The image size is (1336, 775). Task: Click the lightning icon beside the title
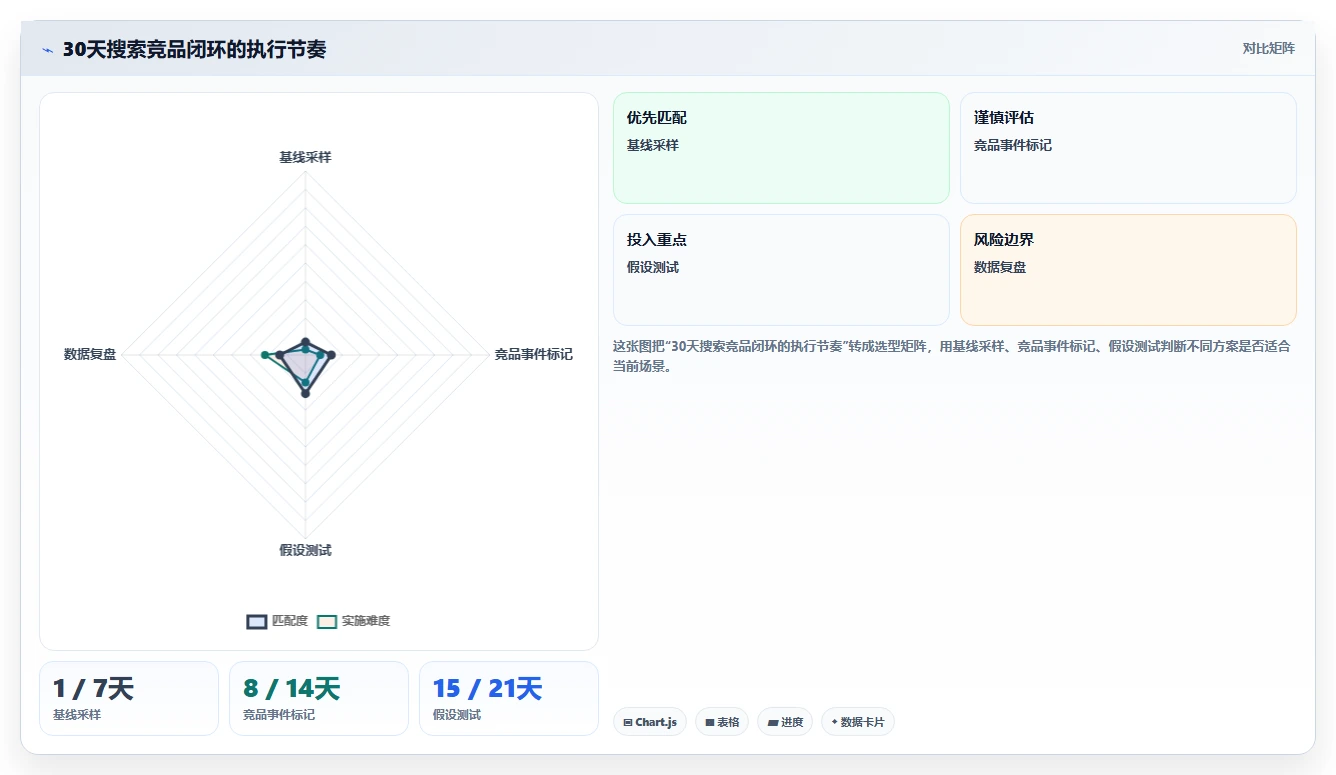(47, 50)
